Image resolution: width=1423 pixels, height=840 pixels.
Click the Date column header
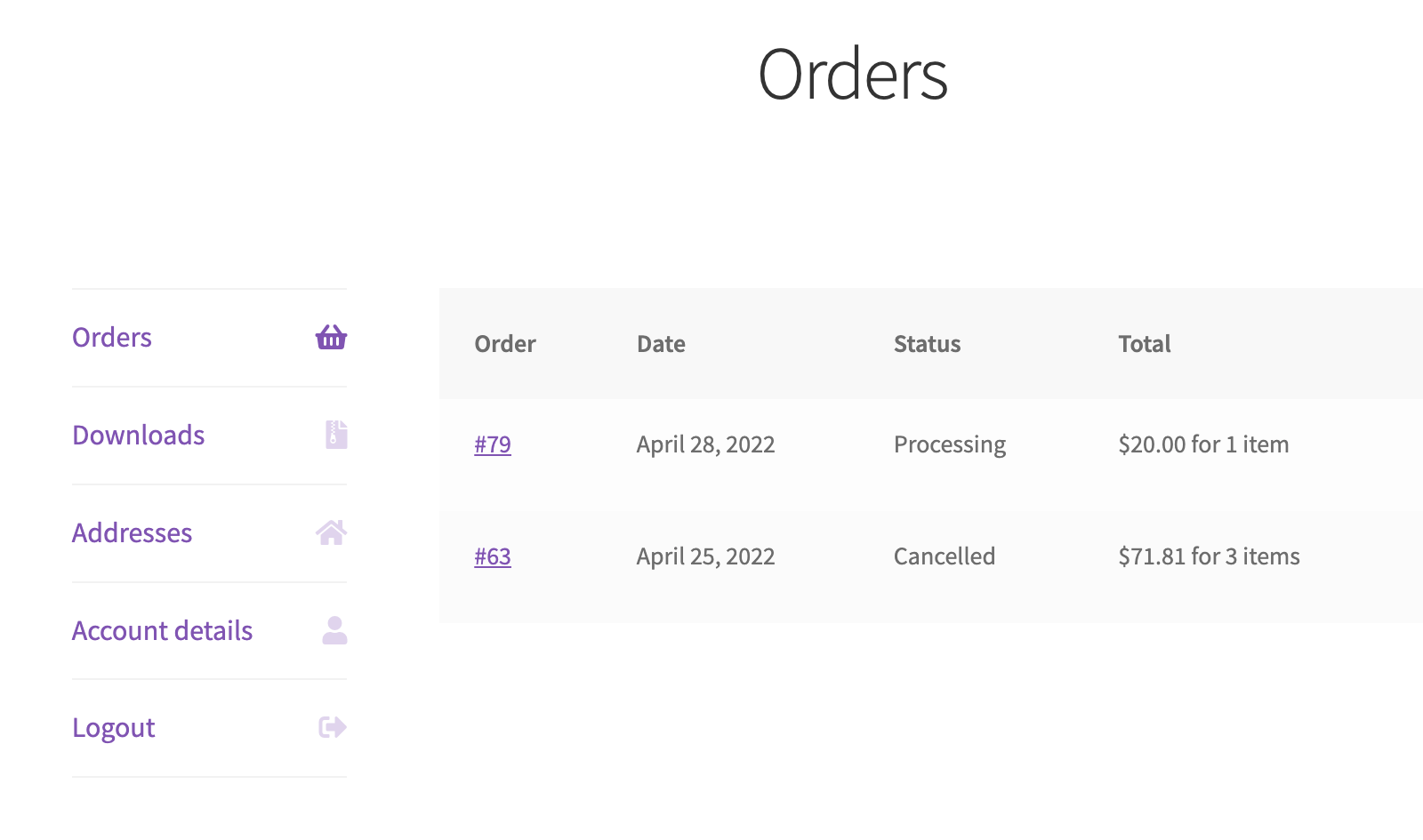(661, 344)
